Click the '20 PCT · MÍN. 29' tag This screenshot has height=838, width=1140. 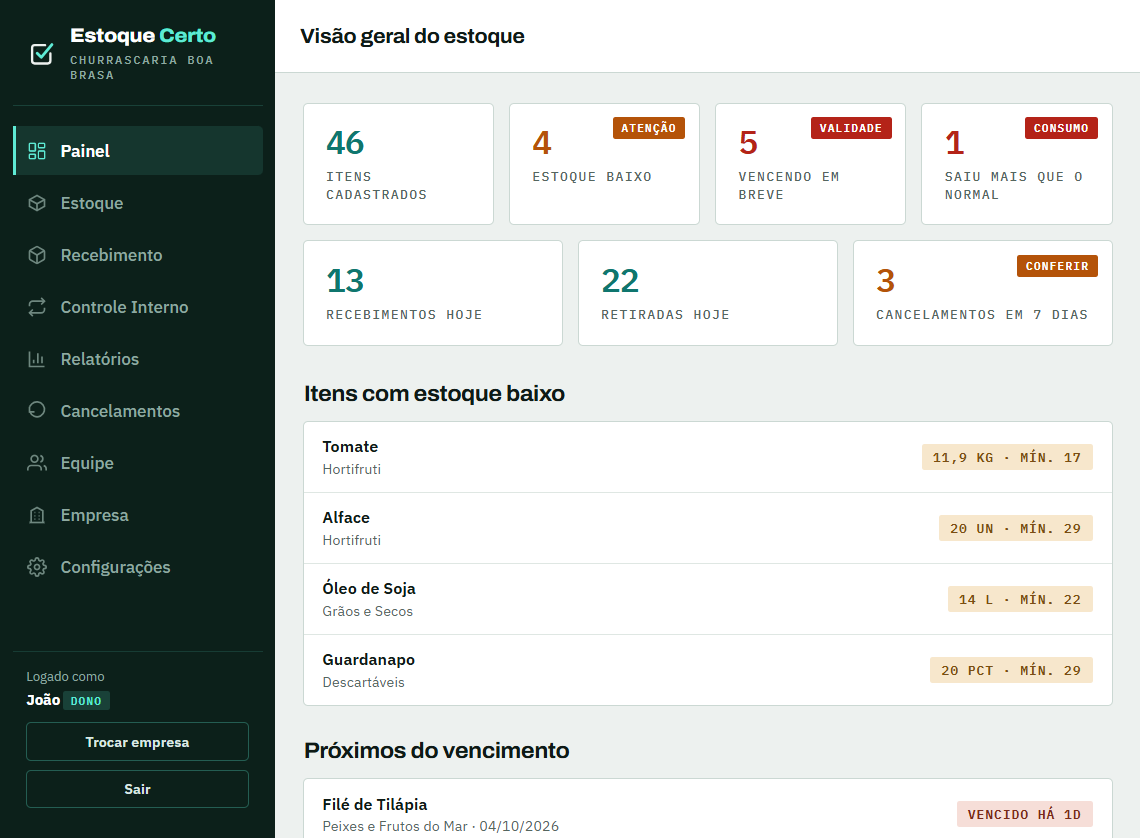(1011, 670)
